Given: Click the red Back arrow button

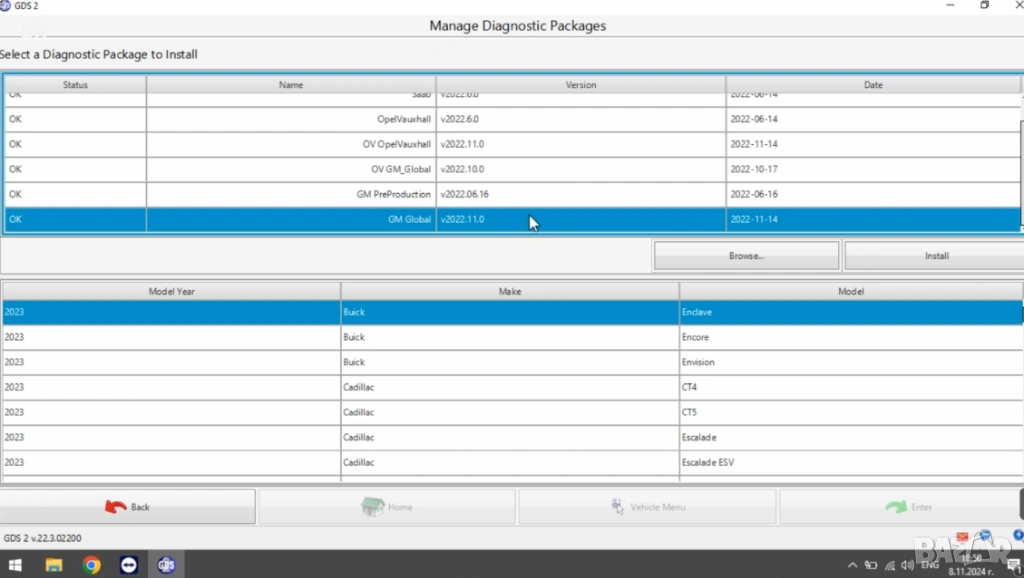Looking at the screenshot, I should (x=127, y=507).
